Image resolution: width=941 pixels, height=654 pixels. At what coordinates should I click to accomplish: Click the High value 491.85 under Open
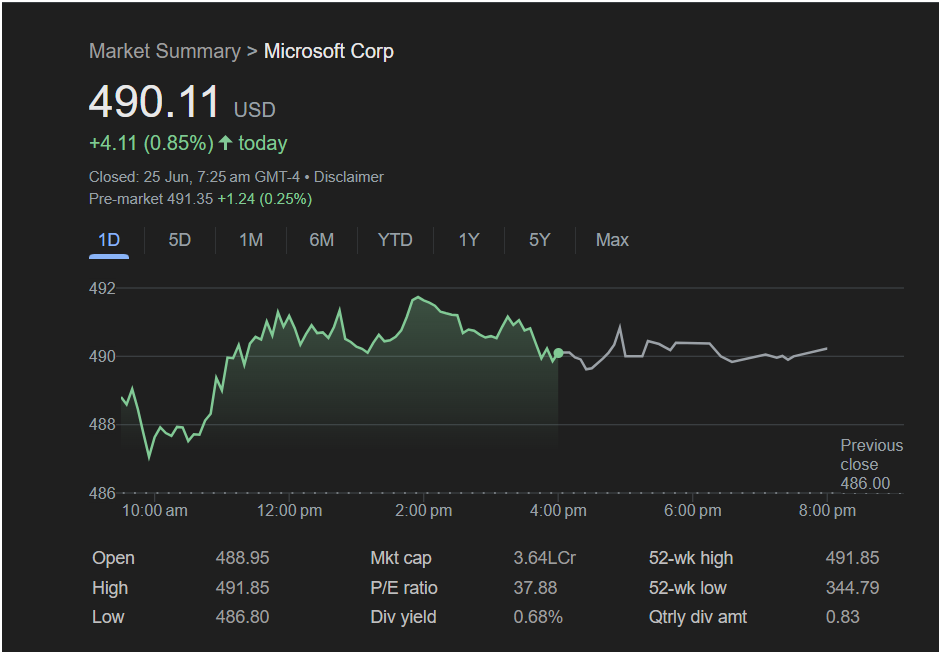point(242,588)
